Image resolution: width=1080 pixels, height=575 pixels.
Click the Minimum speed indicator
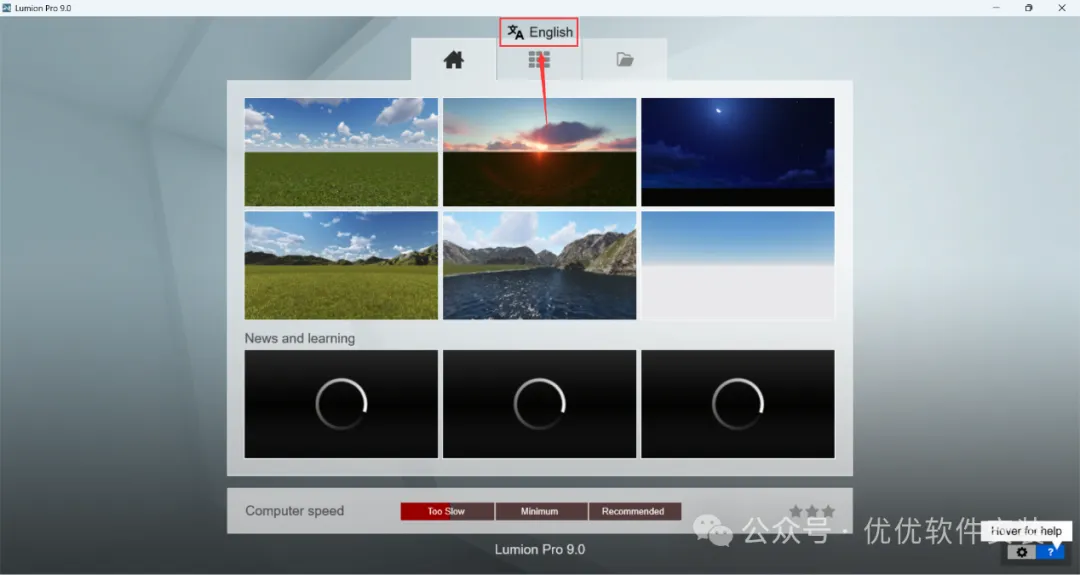(541, 511)
